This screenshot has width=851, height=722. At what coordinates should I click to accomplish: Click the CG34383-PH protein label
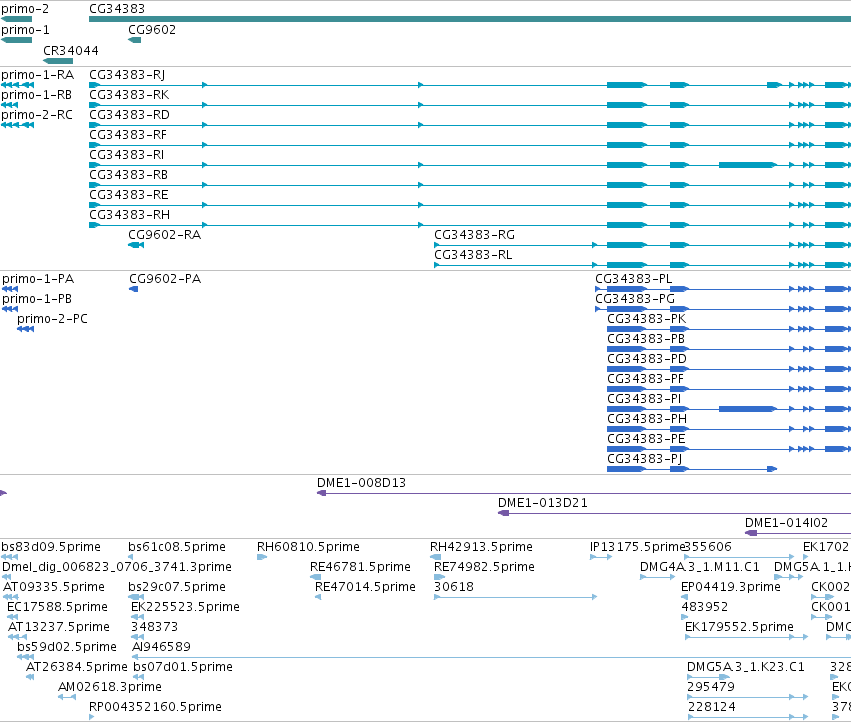pos(647,419)
